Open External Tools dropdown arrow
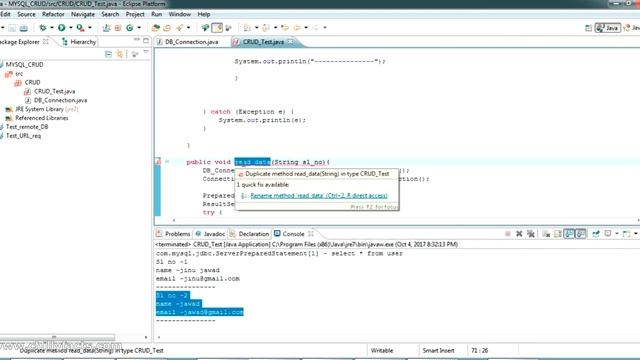 coord(90,28)
